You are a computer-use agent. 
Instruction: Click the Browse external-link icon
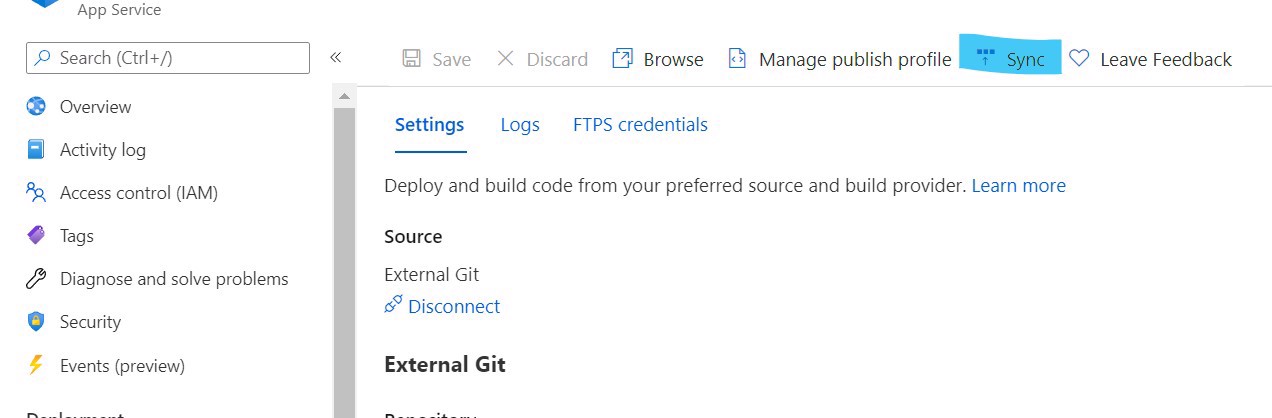(622, 59)
